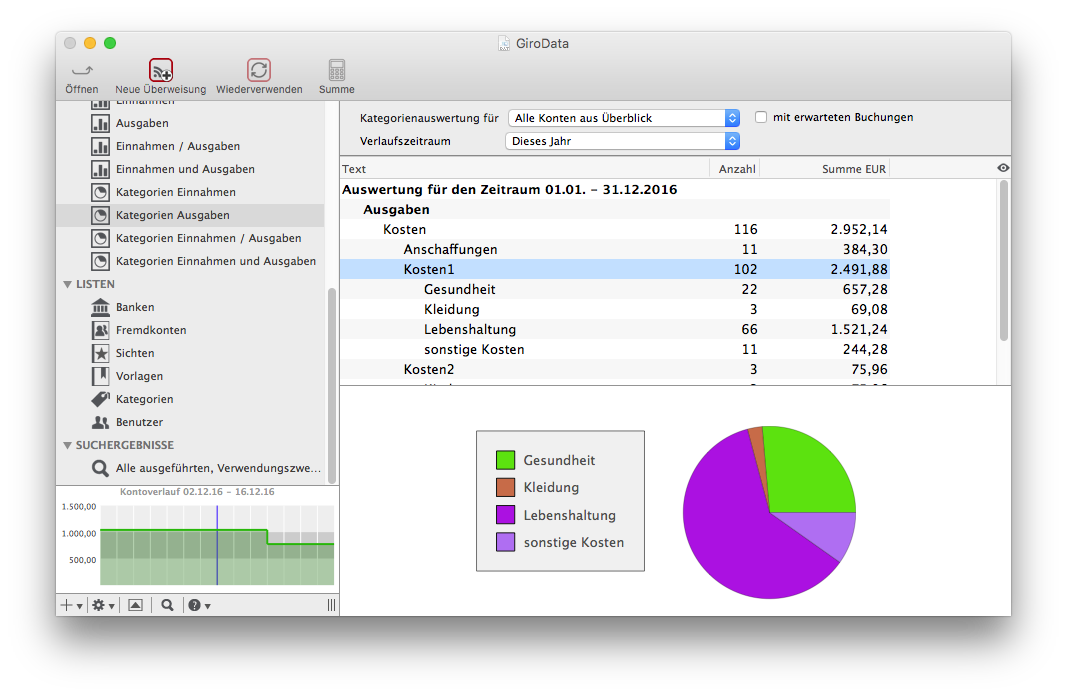Click the GiroData document title icon
1067x696 pixels.
coord(504,44)
